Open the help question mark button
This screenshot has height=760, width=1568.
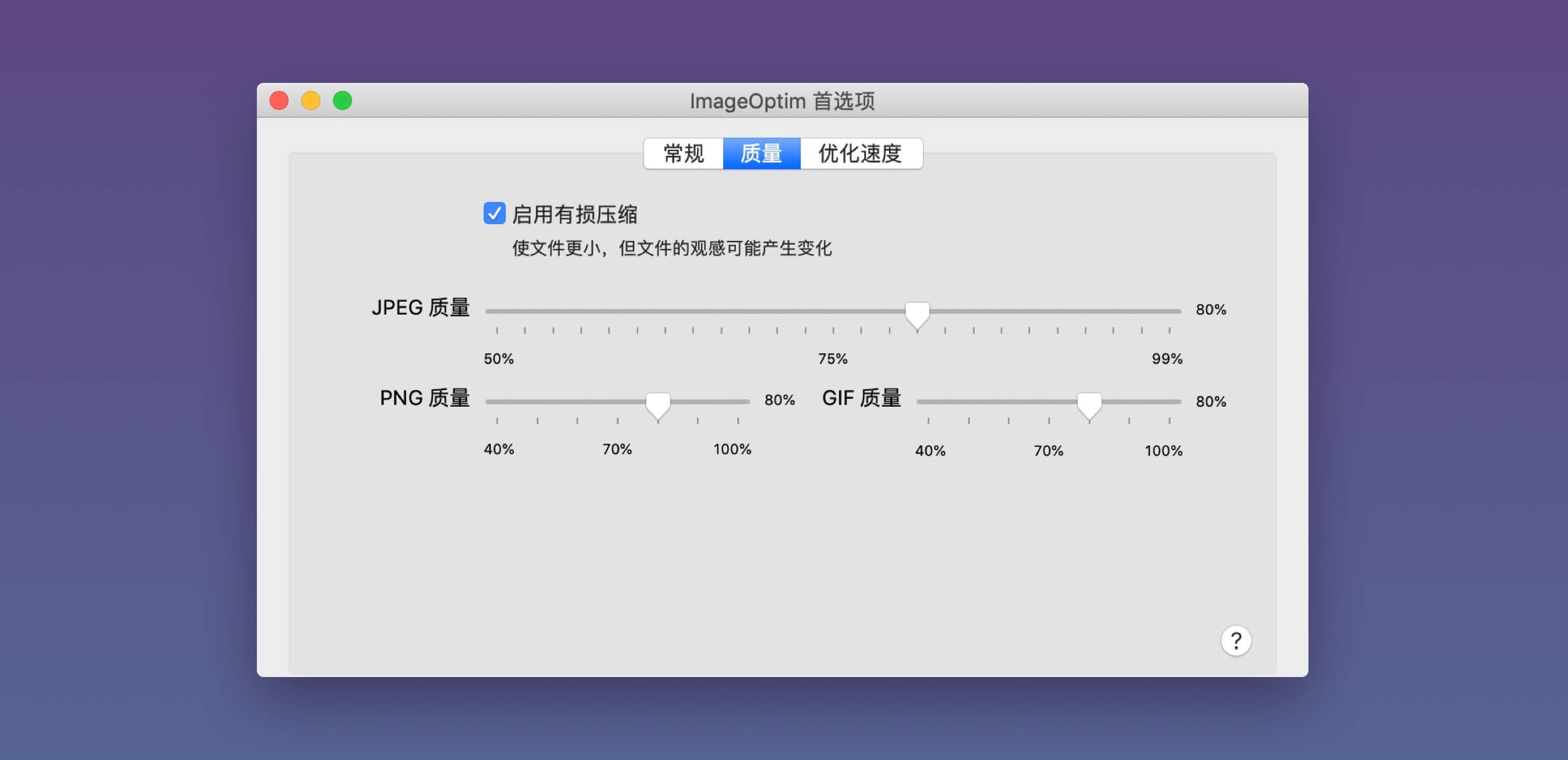click(1236, 641)
